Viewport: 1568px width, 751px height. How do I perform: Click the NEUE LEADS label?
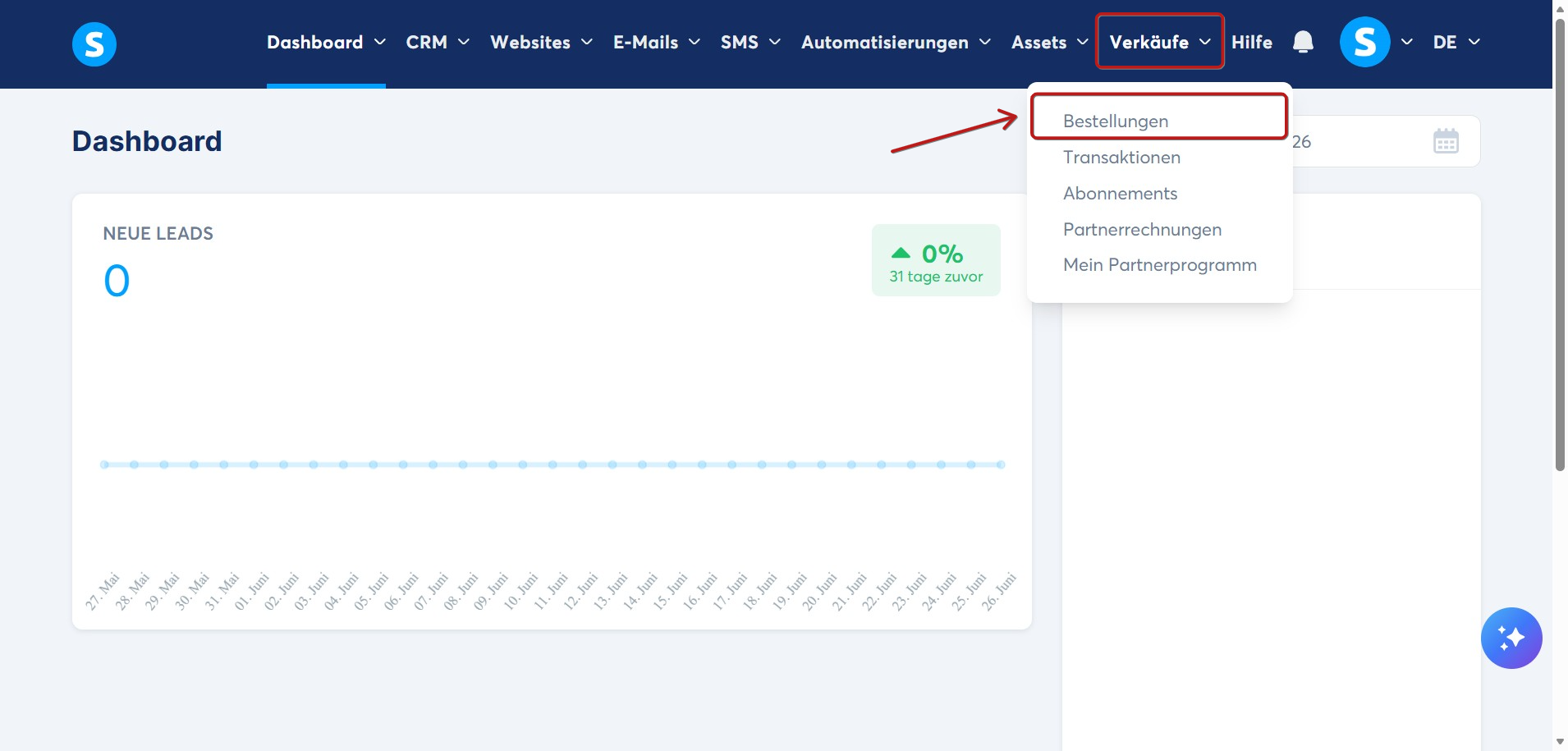tap(158, 233)
